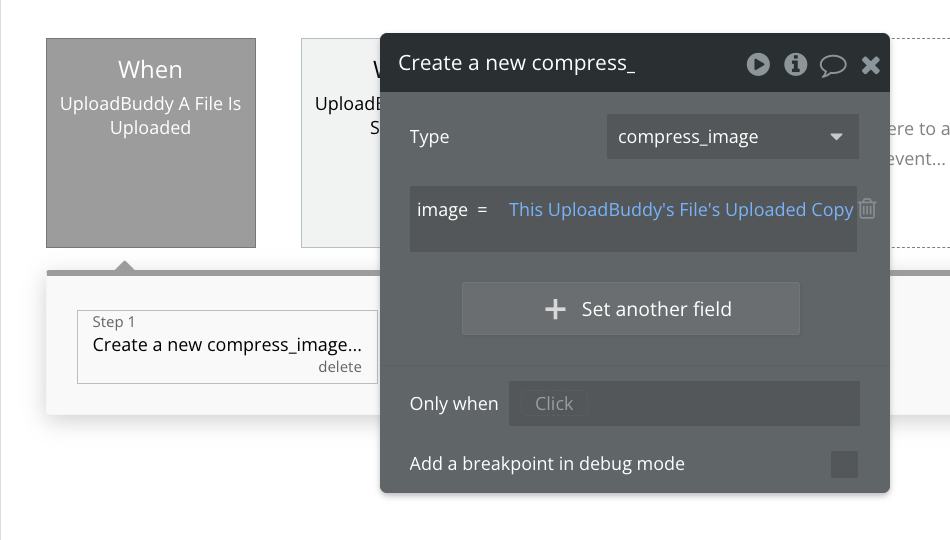Viewport: 950px width, 540px height.
Task: Click the Type dropdown arrow
Action: (836, 137)
